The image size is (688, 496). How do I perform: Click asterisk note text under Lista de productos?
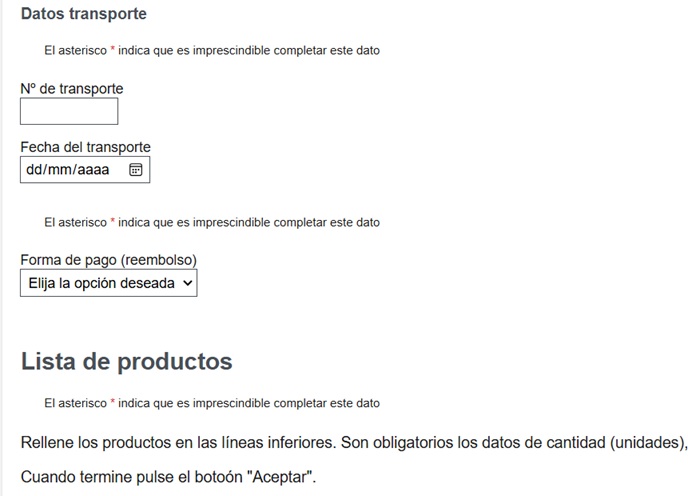(212, 403)
